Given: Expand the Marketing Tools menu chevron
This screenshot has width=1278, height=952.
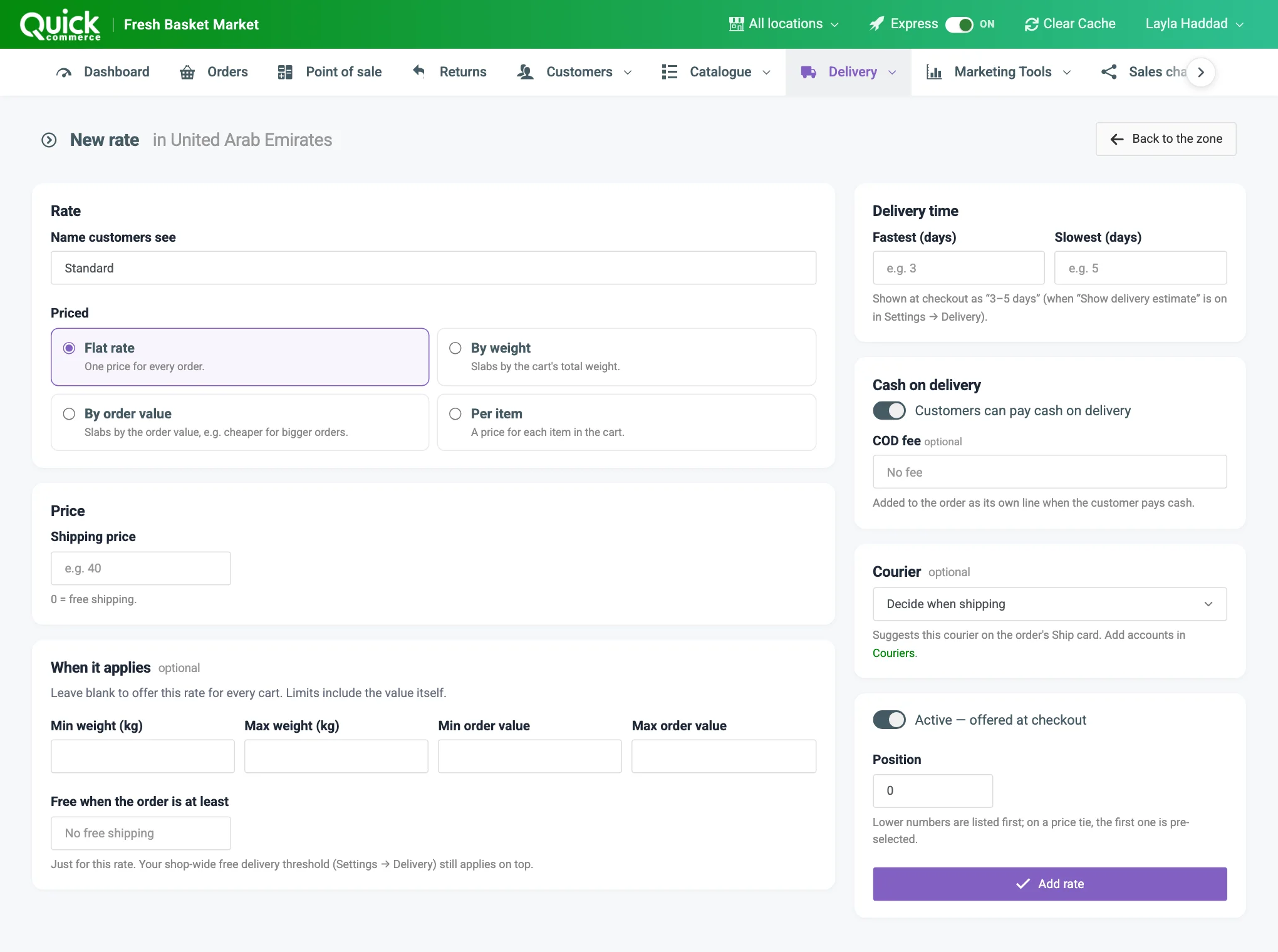Looking at the screenshot, I should point(1067,73).
